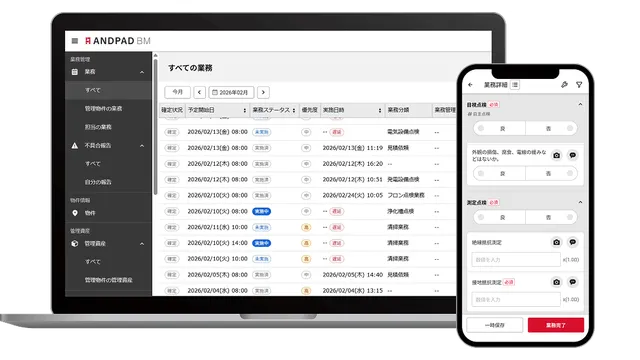Click the sidebar vertical scrollbar thumb
Screen dimensions: 640x360
pos(155,127)
